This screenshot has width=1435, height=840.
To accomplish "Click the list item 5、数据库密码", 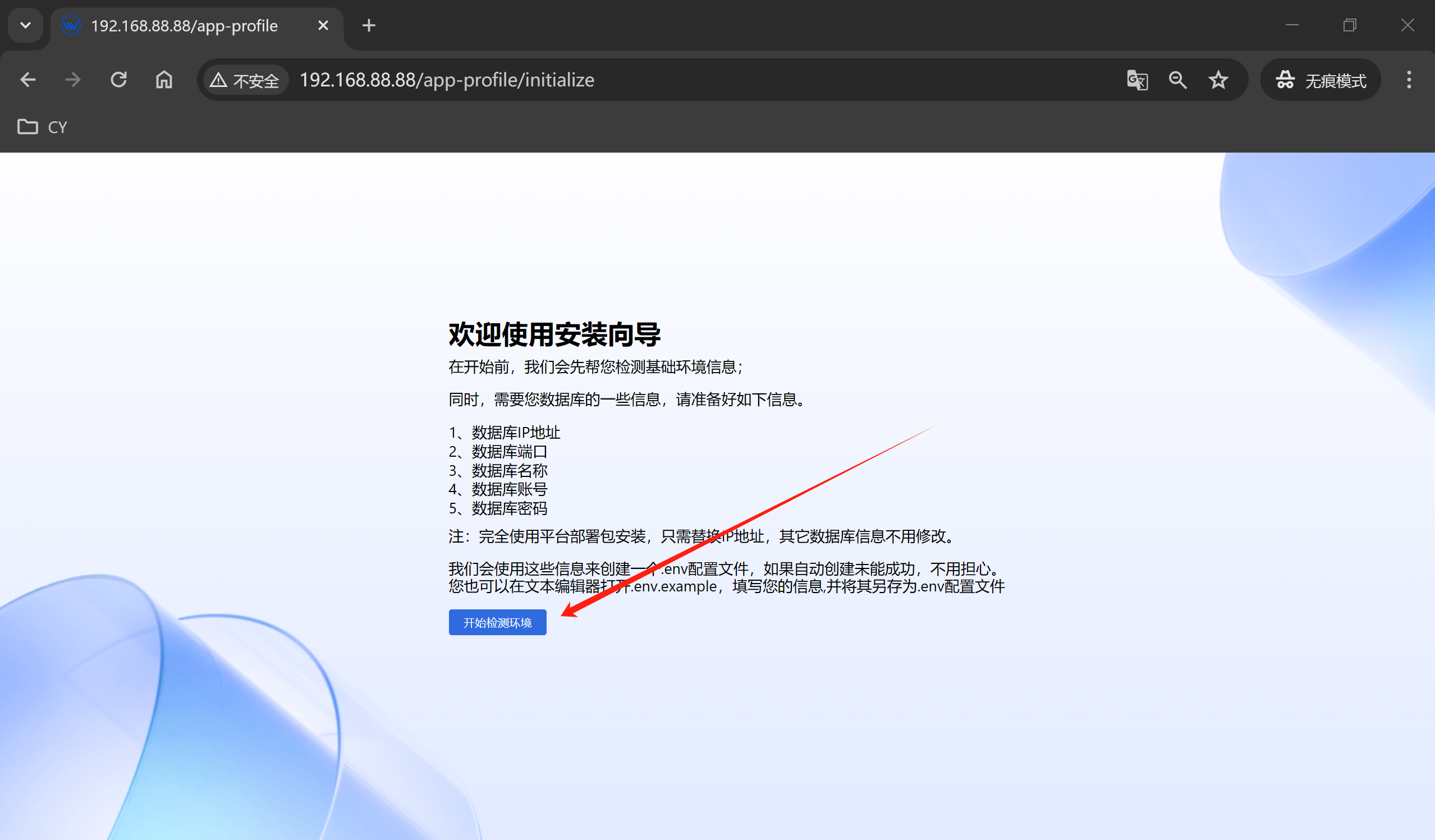I will (x=498, y=508).
